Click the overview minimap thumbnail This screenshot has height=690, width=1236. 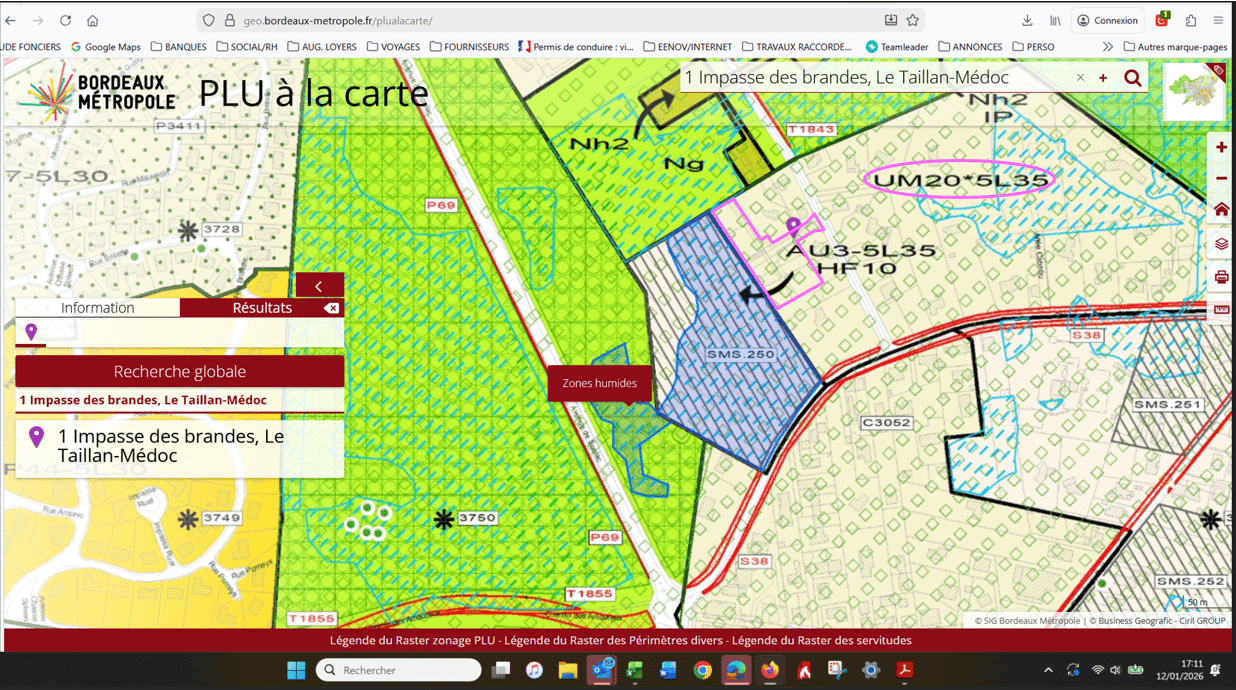click(1194, 93)
